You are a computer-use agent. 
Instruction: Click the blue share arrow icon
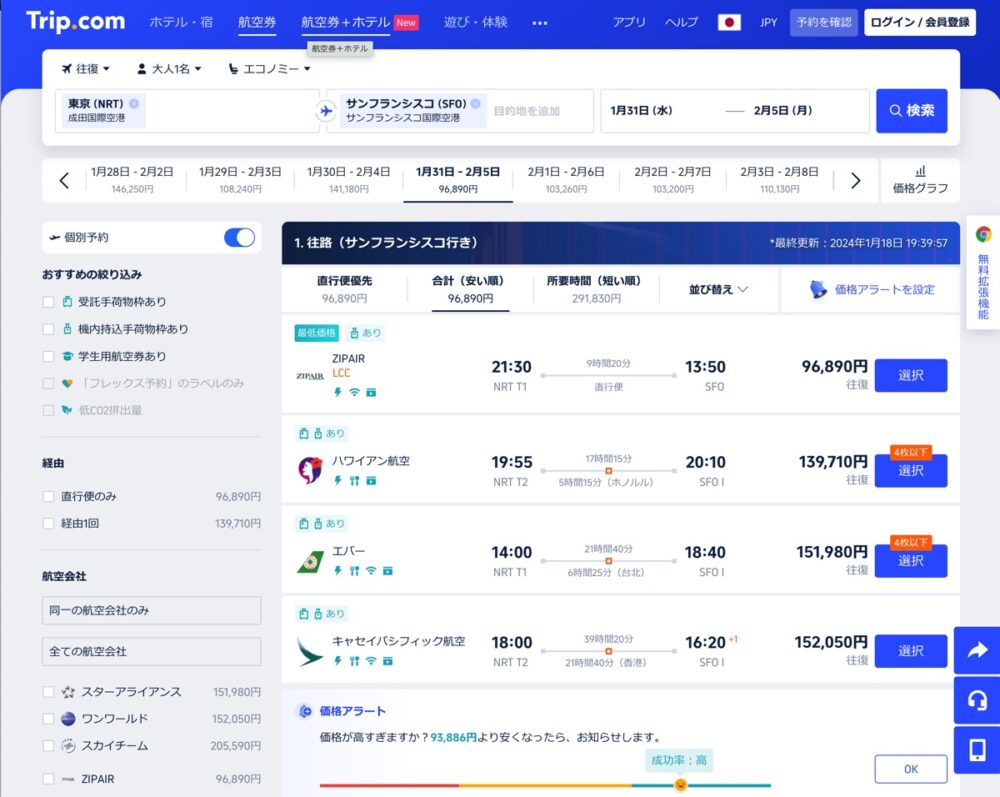977,651
